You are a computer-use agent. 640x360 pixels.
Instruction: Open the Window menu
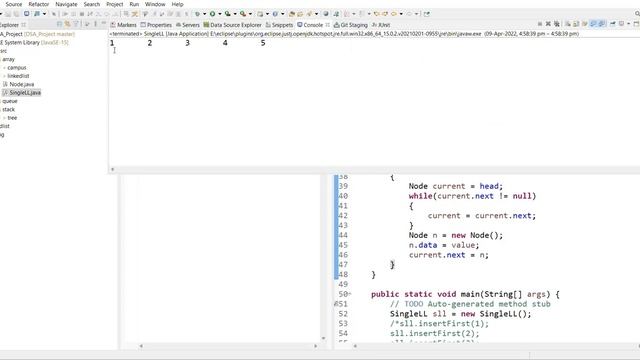coord(155,4)
